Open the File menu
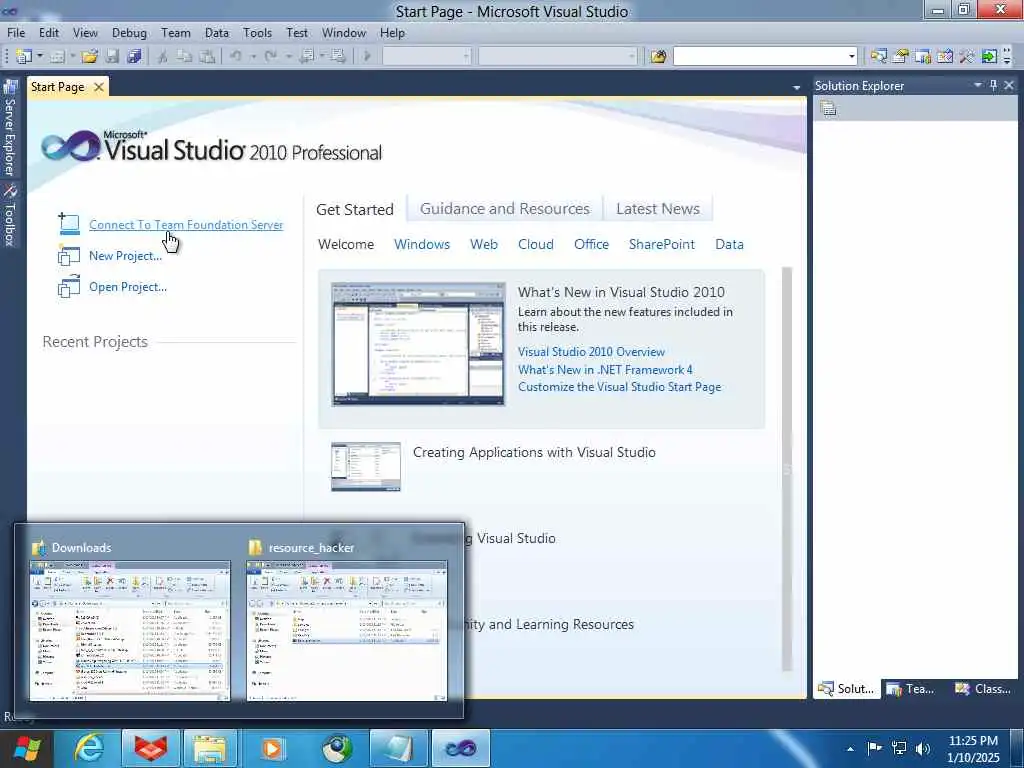Image resolution: width=1024 pixels, height=768 pixels. point(16,33)
